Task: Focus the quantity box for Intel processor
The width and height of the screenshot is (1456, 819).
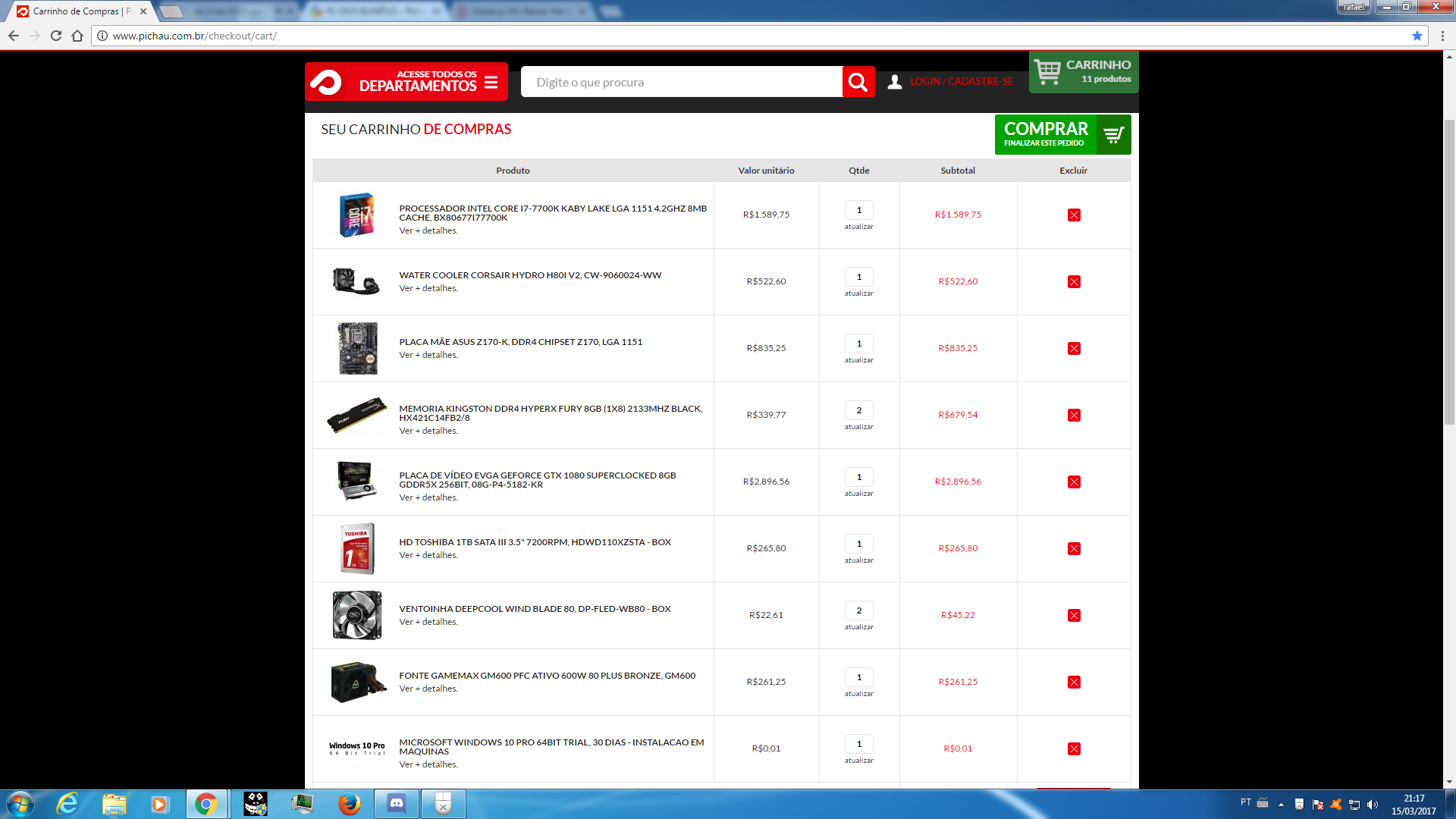Action: (x=858, y=210)
